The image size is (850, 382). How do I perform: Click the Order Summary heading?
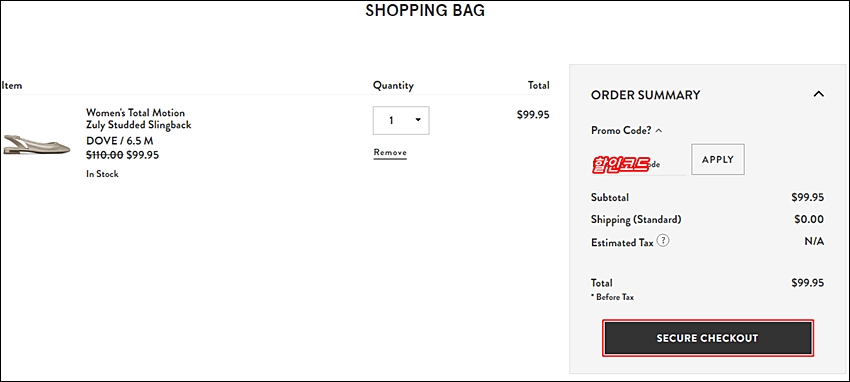646,95
